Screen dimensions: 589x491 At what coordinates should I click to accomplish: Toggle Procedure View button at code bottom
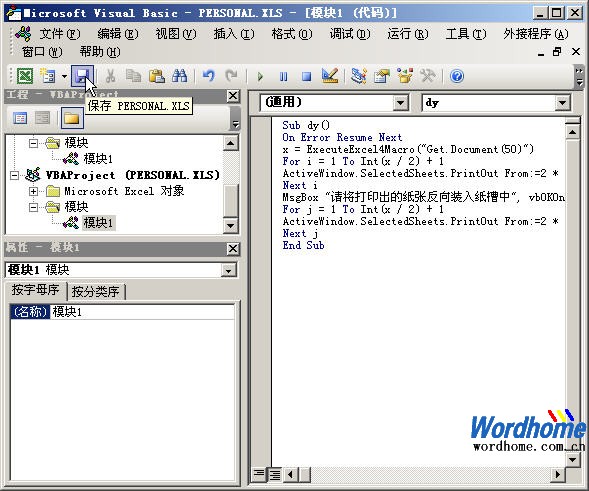pyautogui.click(x=258, y=474)
